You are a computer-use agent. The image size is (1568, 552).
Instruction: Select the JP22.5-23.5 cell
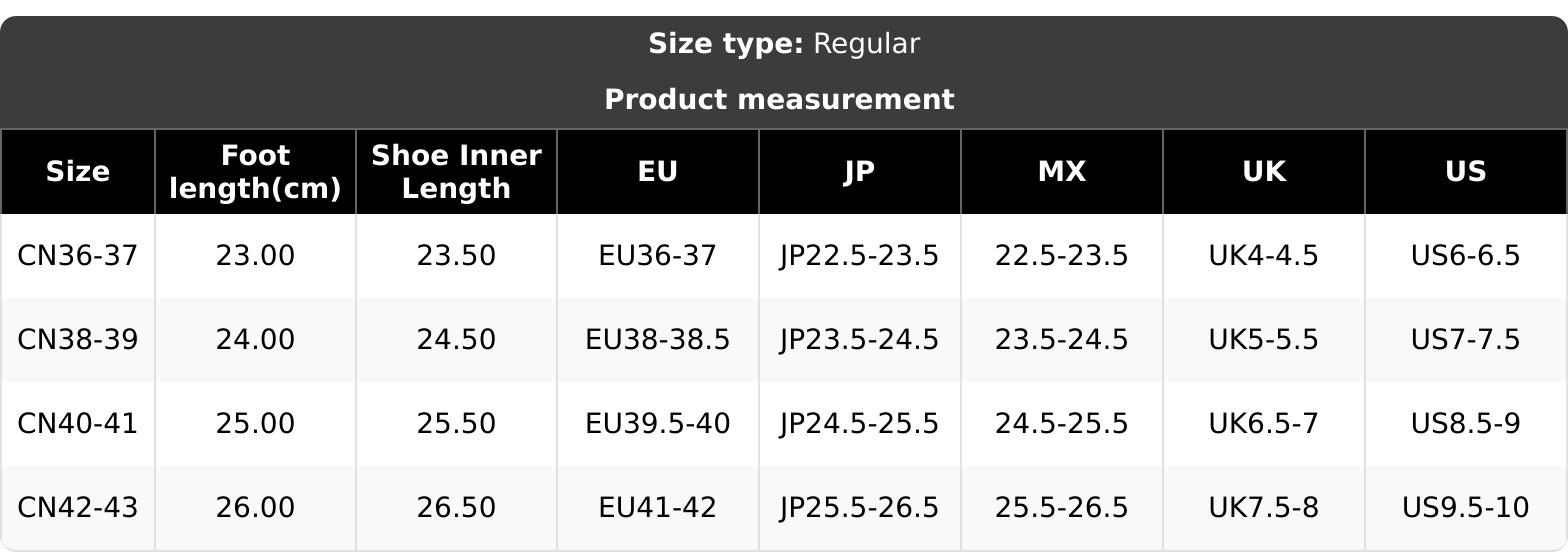(859, 256)
